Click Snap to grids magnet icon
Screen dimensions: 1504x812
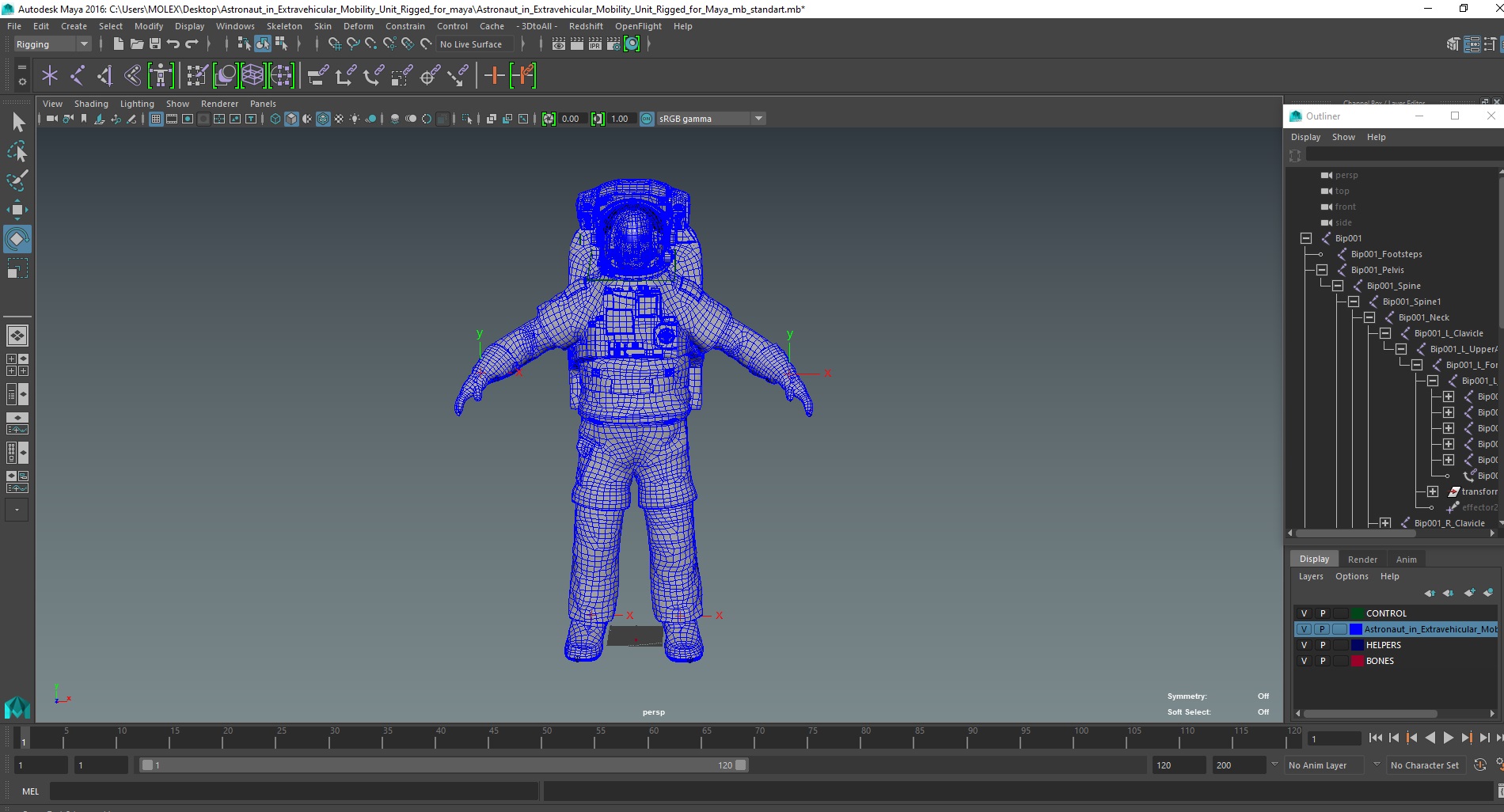coord(335,44)
